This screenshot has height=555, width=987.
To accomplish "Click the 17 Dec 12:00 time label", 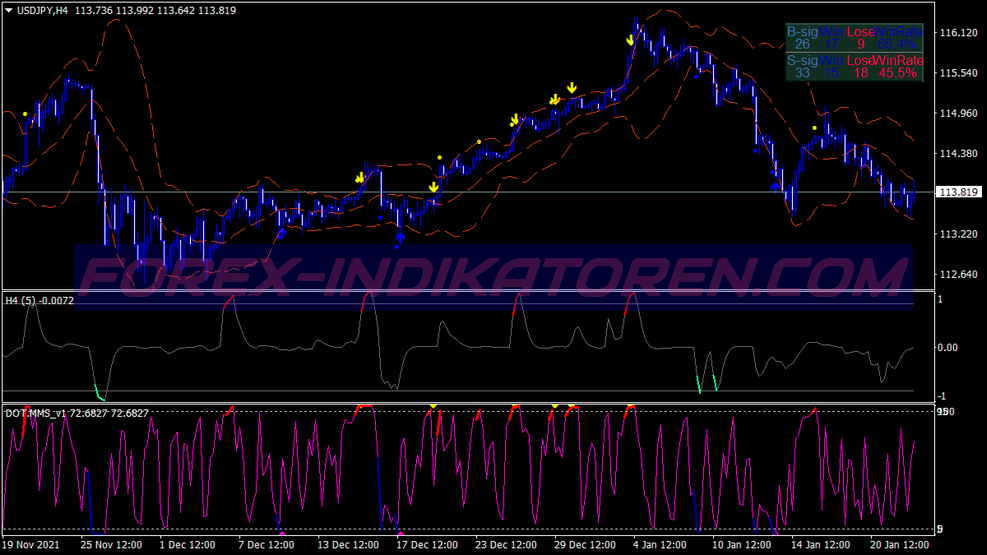I will [427, 545].
